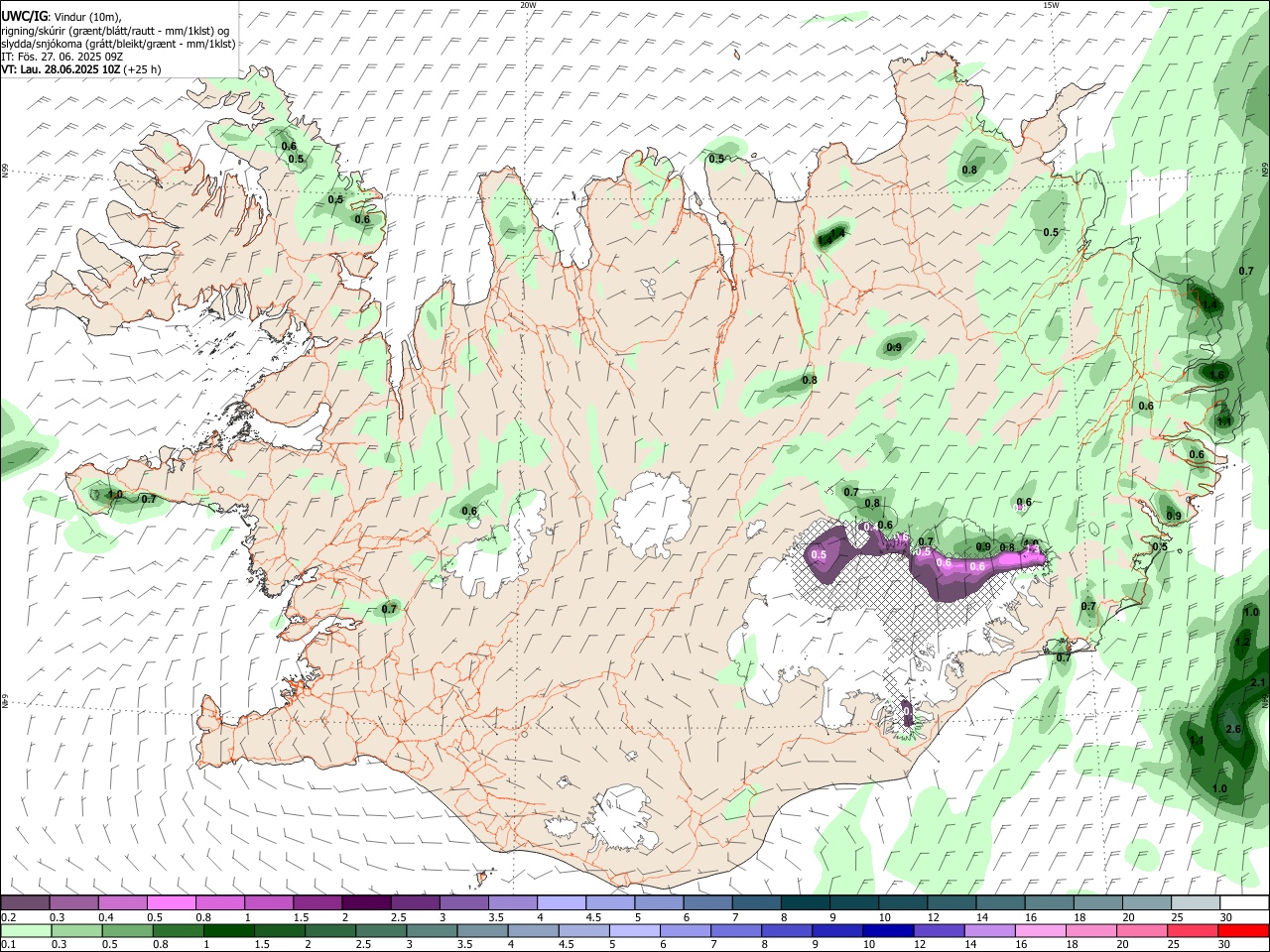1270x952 pixels.
Task: Select the dark purple 2 mm snow swatch
Action: pyautogui.click(x=366, y=902)
